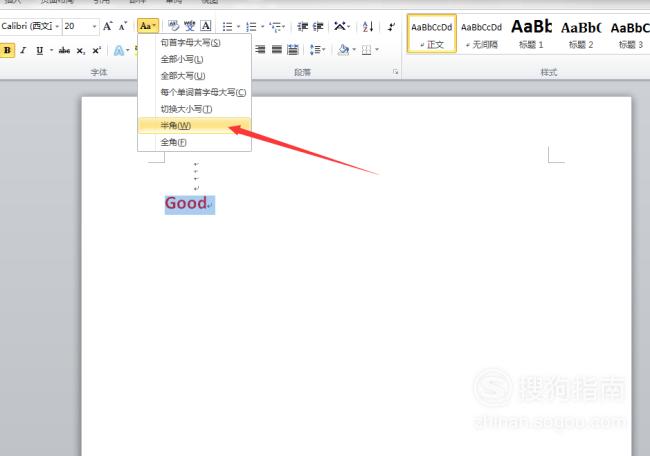Viewport: 650px width, 456px height.
Task: Select 每个单词首字母大写(C) menu item
Action: coord(194,92)
